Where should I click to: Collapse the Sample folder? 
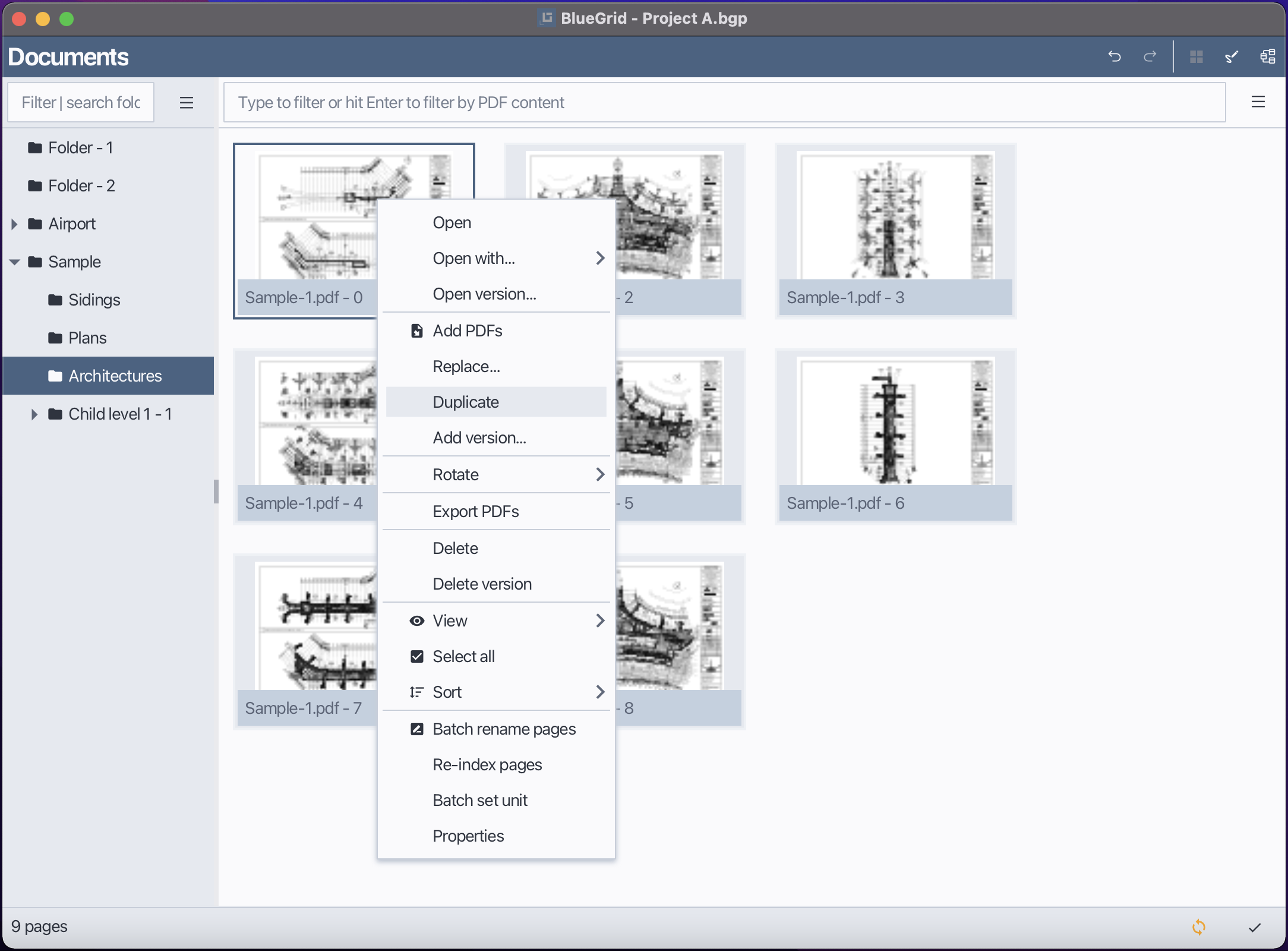pos(14,262)
